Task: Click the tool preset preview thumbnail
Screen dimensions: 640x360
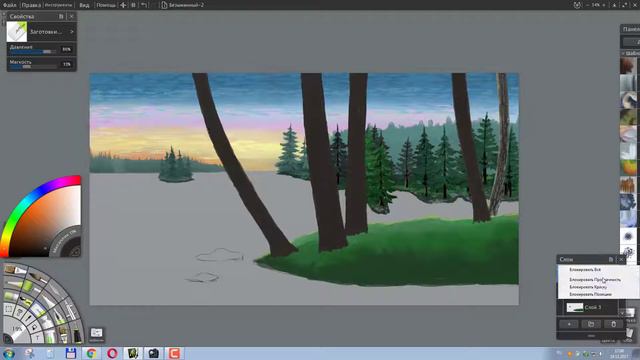Action: pyautogui.click(x=17, y=31)
